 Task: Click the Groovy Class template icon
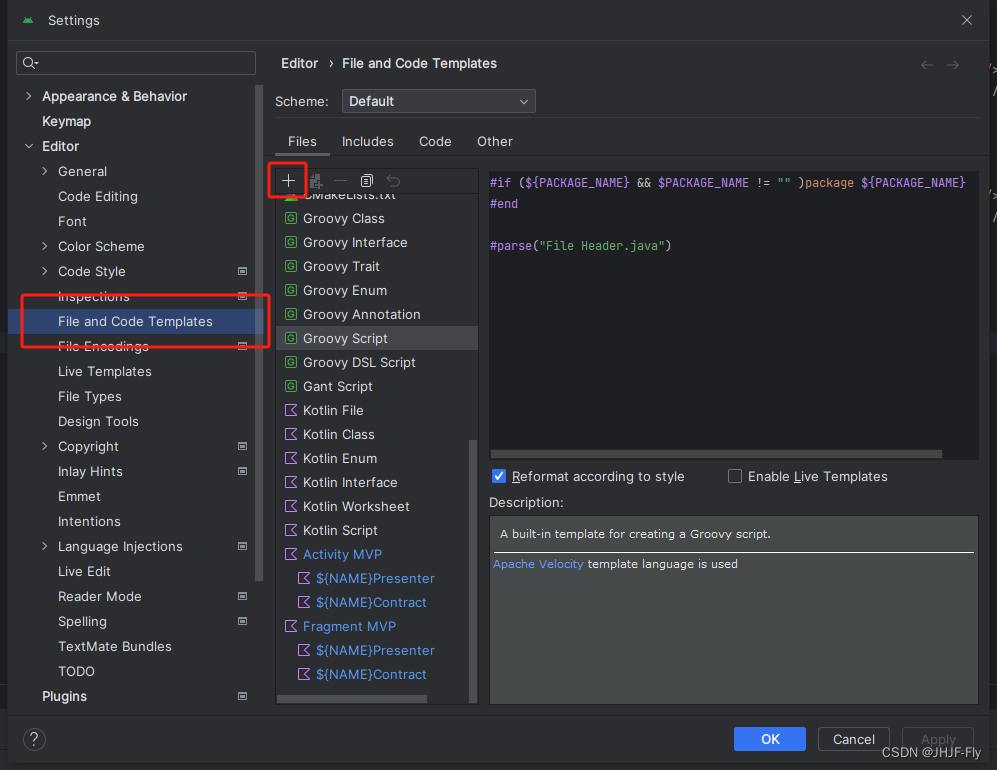291,218
